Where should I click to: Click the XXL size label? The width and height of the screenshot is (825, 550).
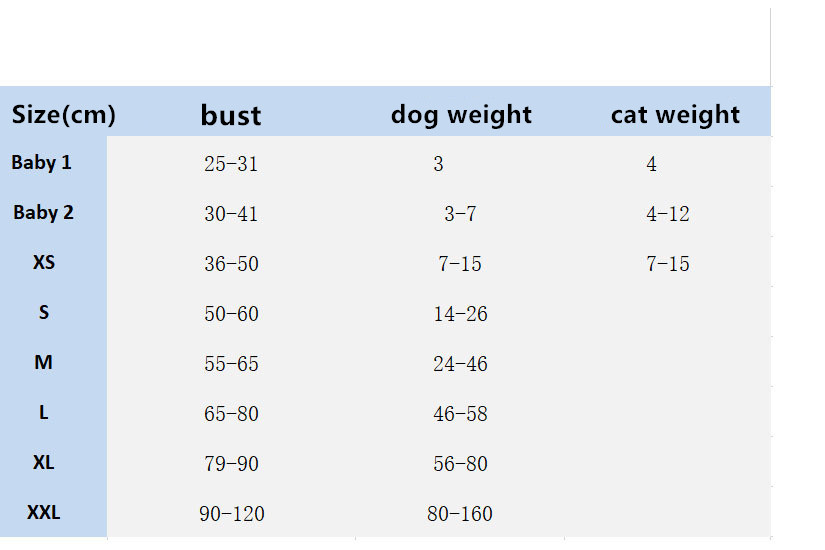[x=44, y=513]
